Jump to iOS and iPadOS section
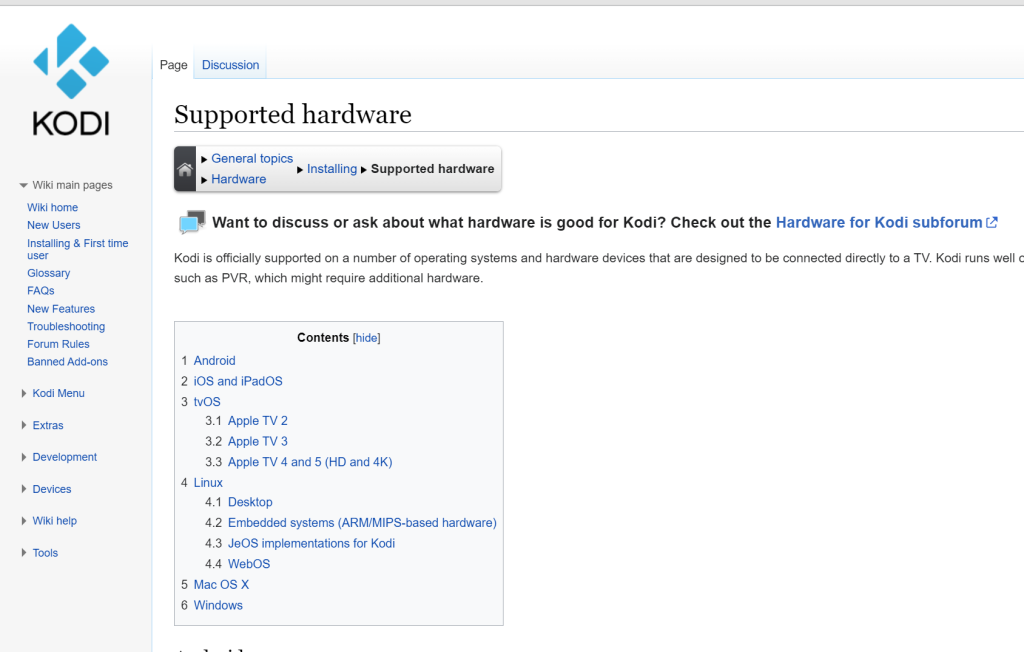Viewport: 1024px width, 652px height. [x=238, y=382]
